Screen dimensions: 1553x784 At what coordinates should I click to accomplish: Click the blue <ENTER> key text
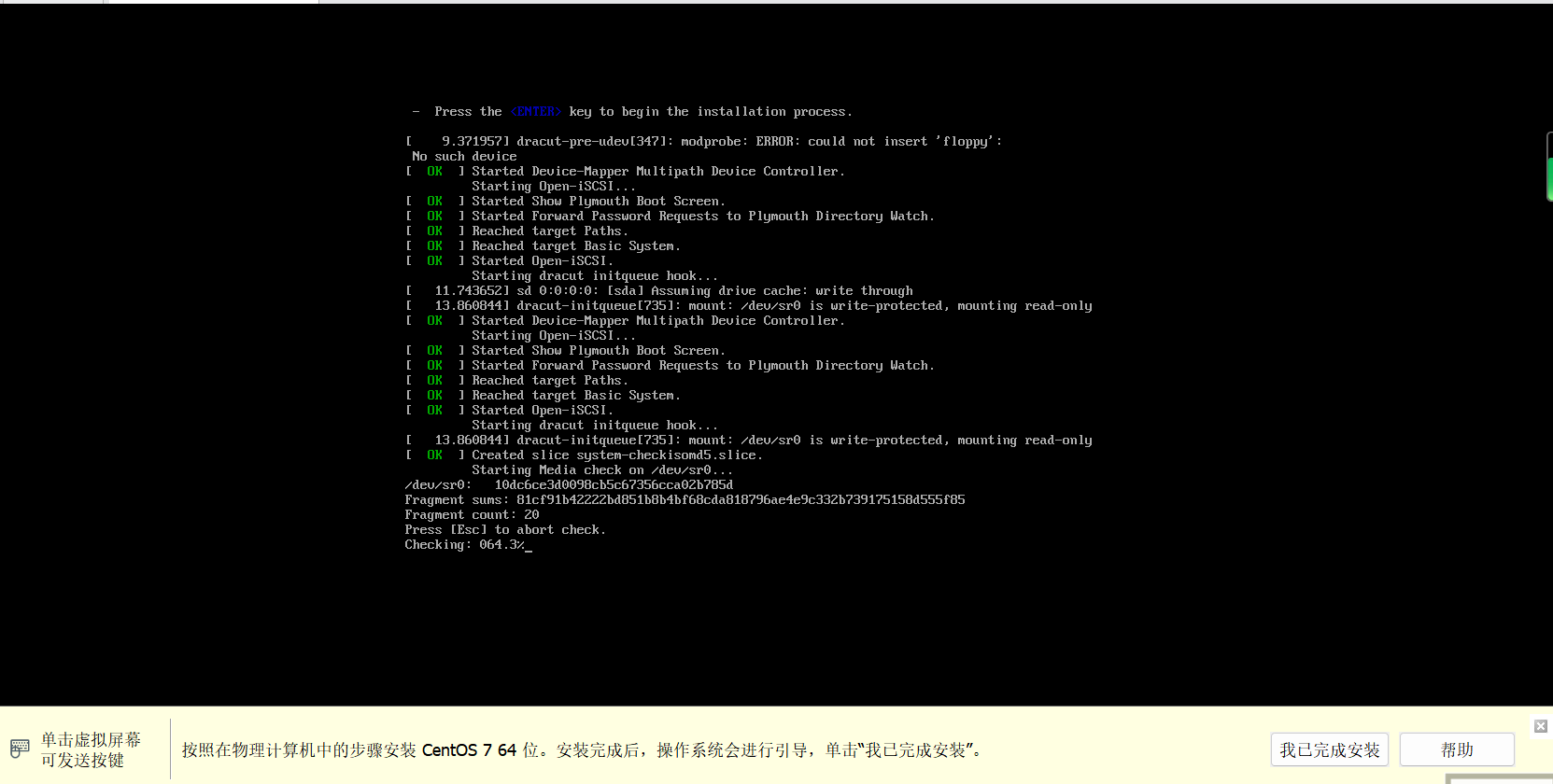tap(536, 111)
